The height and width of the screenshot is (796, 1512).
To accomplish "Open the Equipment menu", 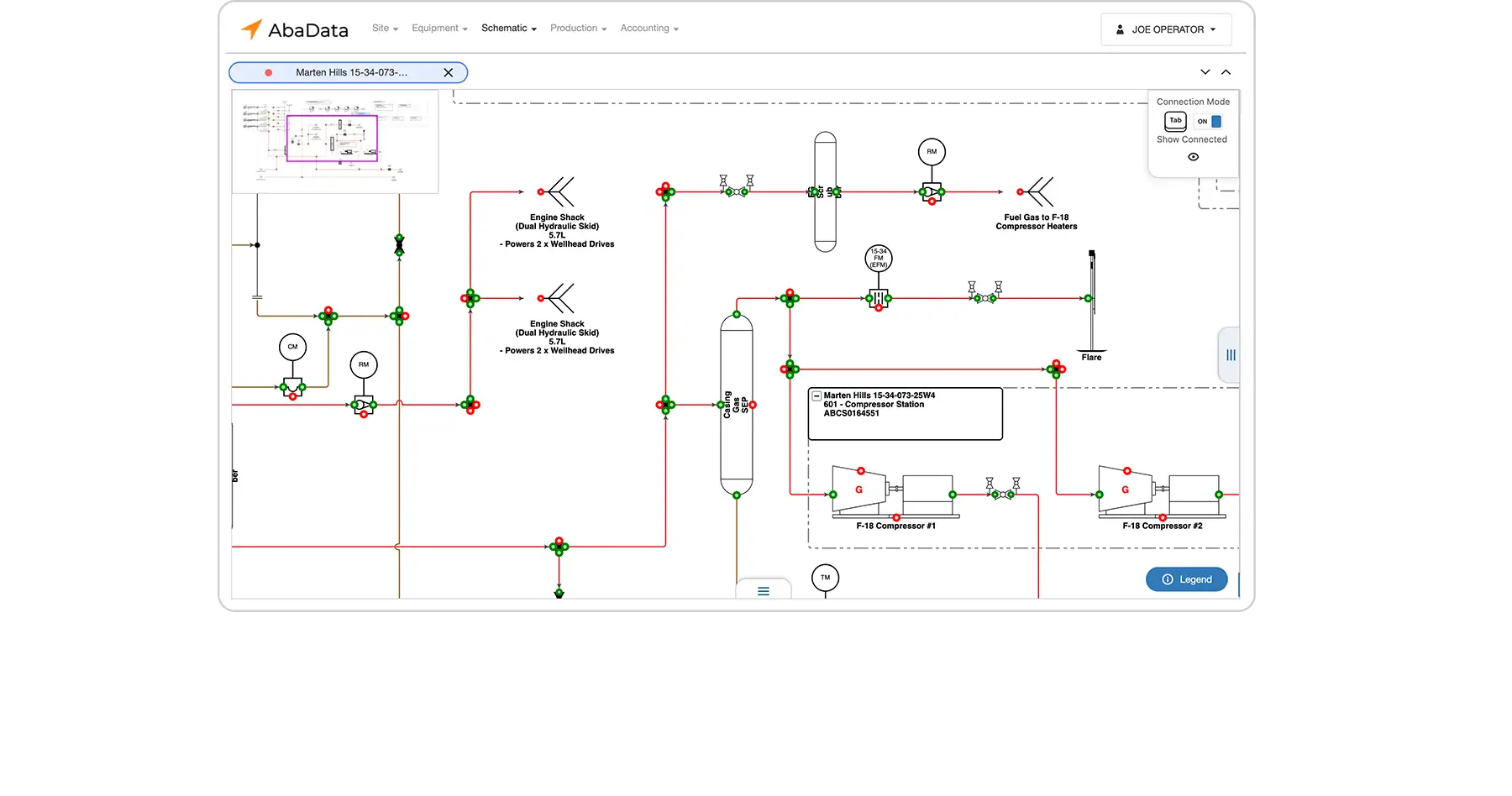I will point(439,29).
